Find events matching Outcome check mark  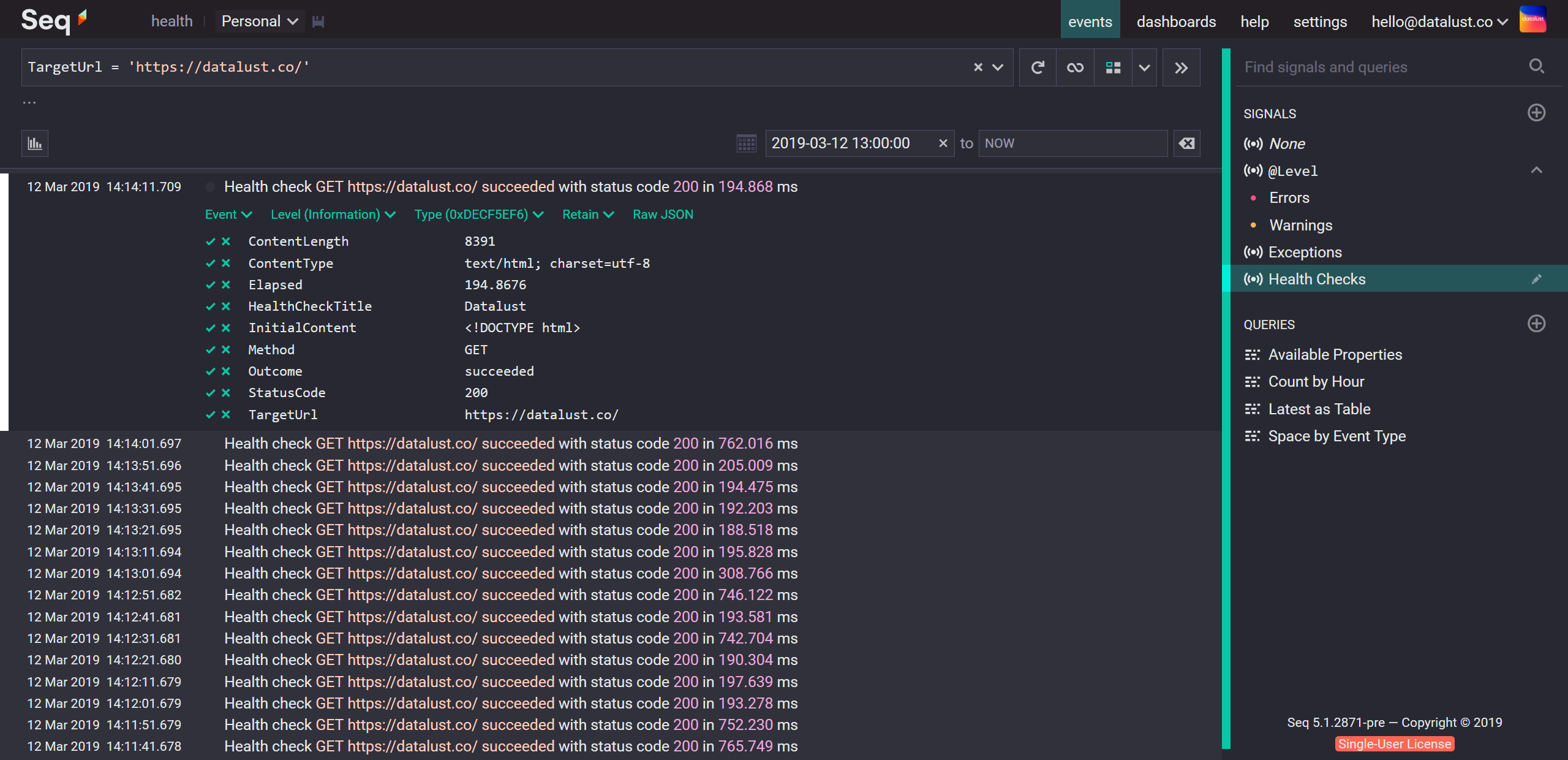(211, 371)
